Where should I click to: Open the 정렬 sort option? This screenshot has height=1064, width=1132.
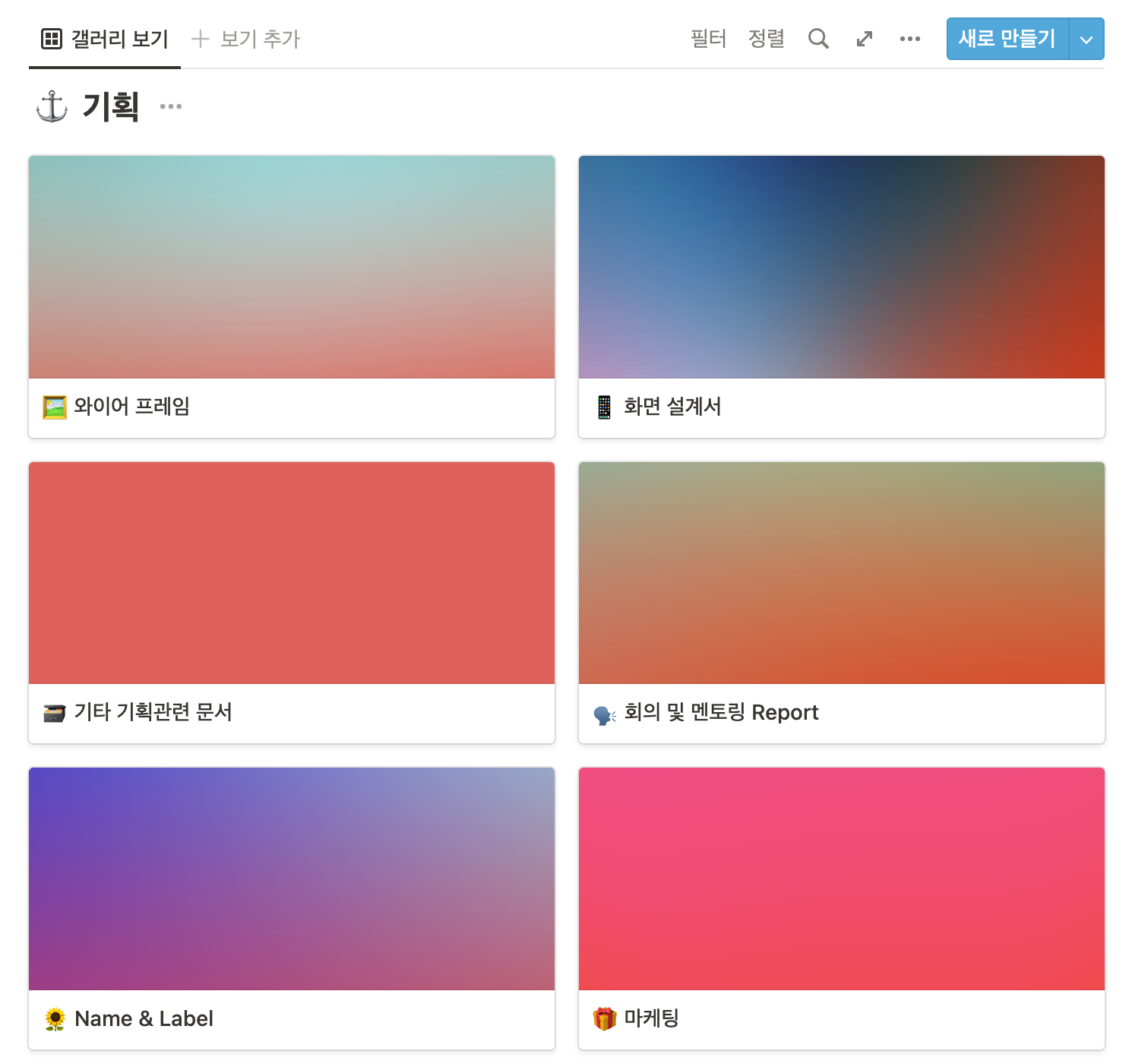(767, 39)
